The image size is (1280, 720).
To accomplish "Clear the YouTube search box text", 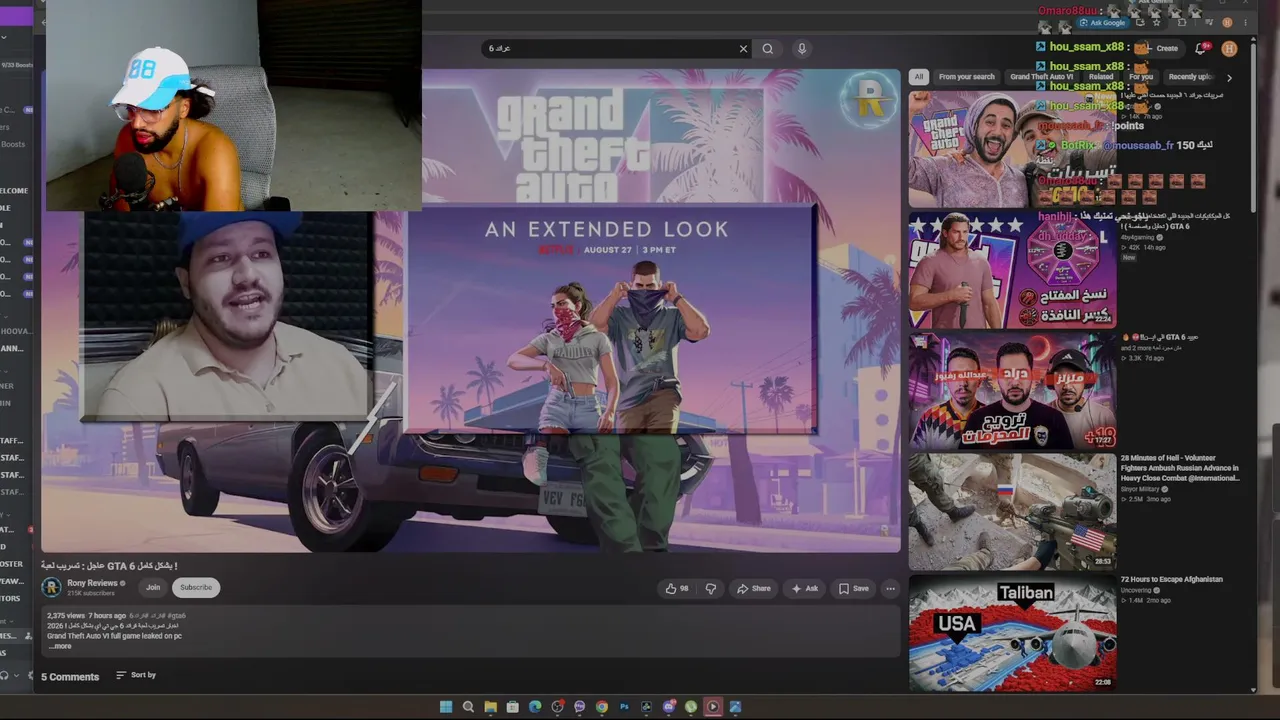I will tap(743, 48).
